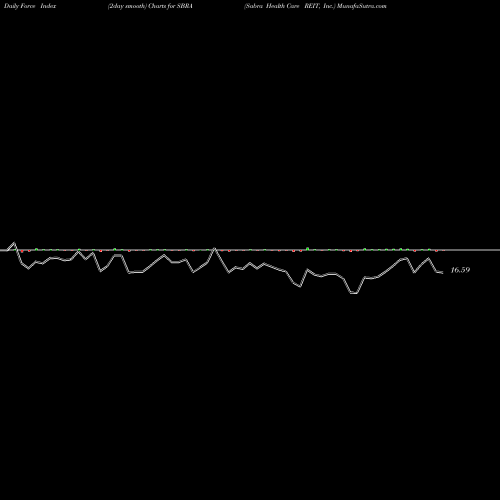The height and width of the screenshot is (500, 500).
Task: Click the MunafaSutra.com label
Action: coord(362,6)
